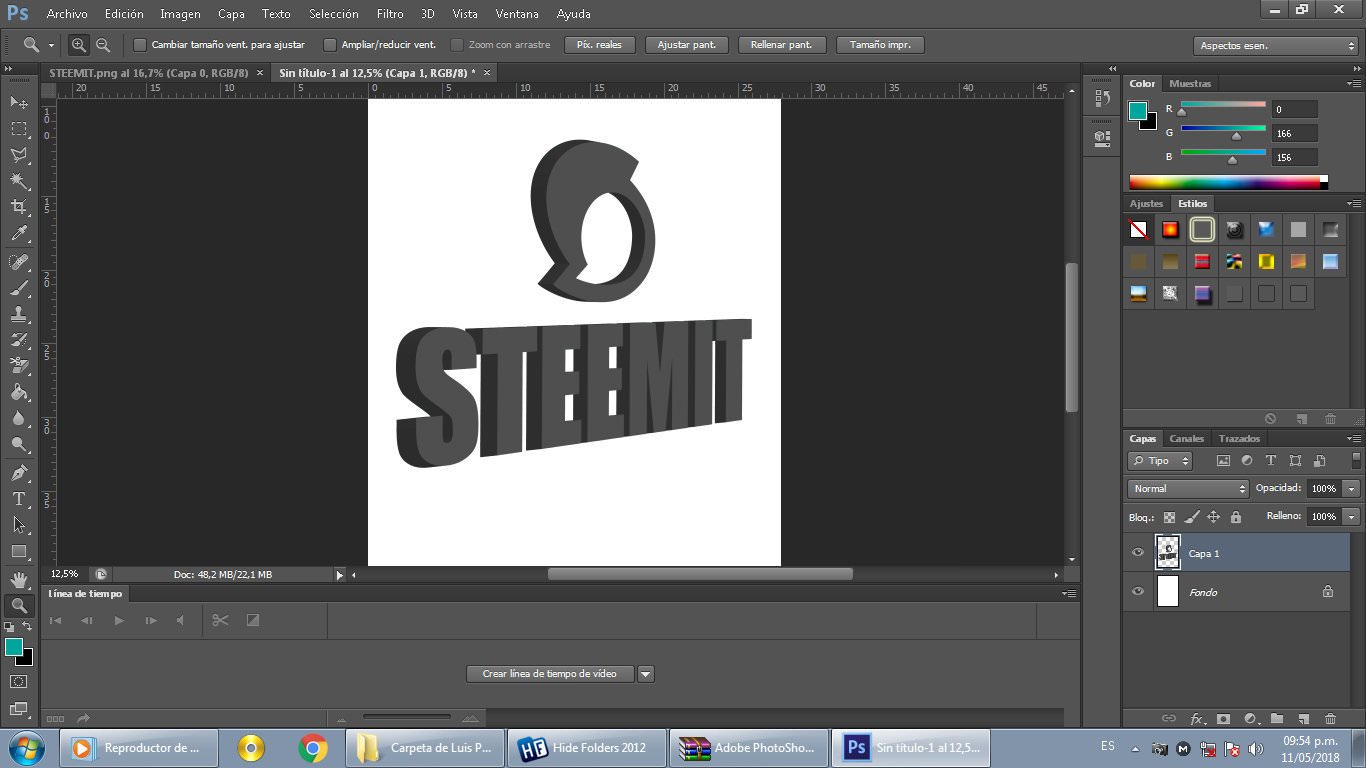The height and width of the screenshot is (768, 1366).
Task: Select the History Brush tool
Action: coord(19,340)
